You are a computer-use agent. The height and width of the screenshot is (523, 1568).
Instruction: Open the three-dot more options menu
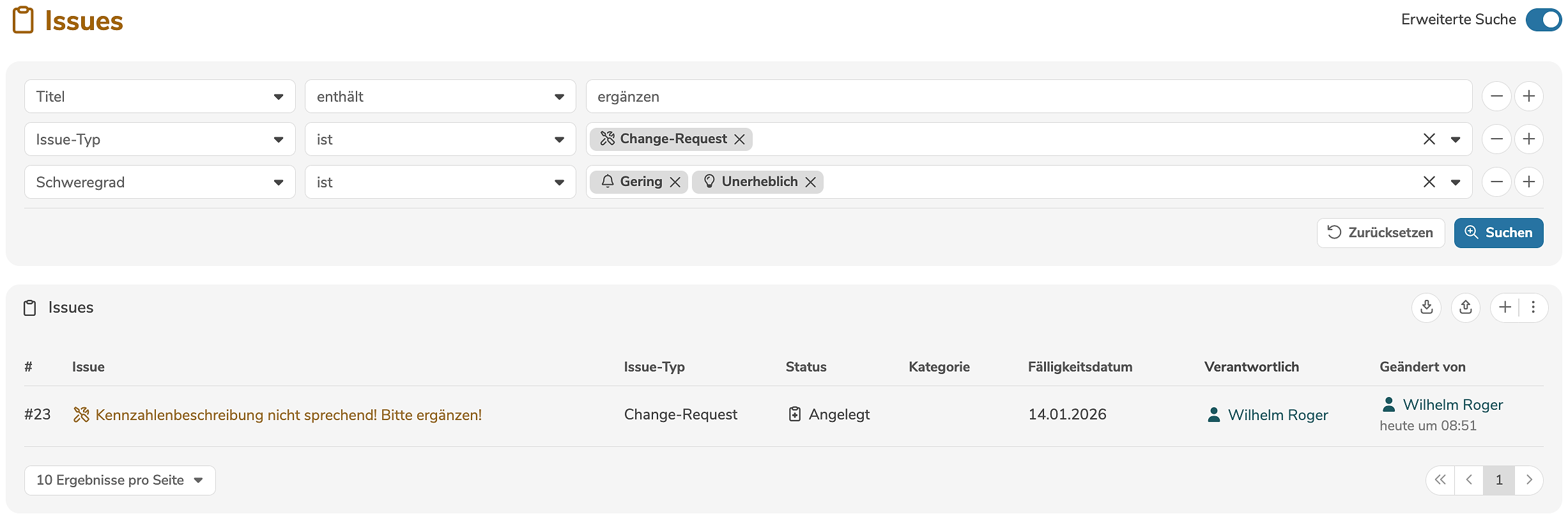(1533, 308)
